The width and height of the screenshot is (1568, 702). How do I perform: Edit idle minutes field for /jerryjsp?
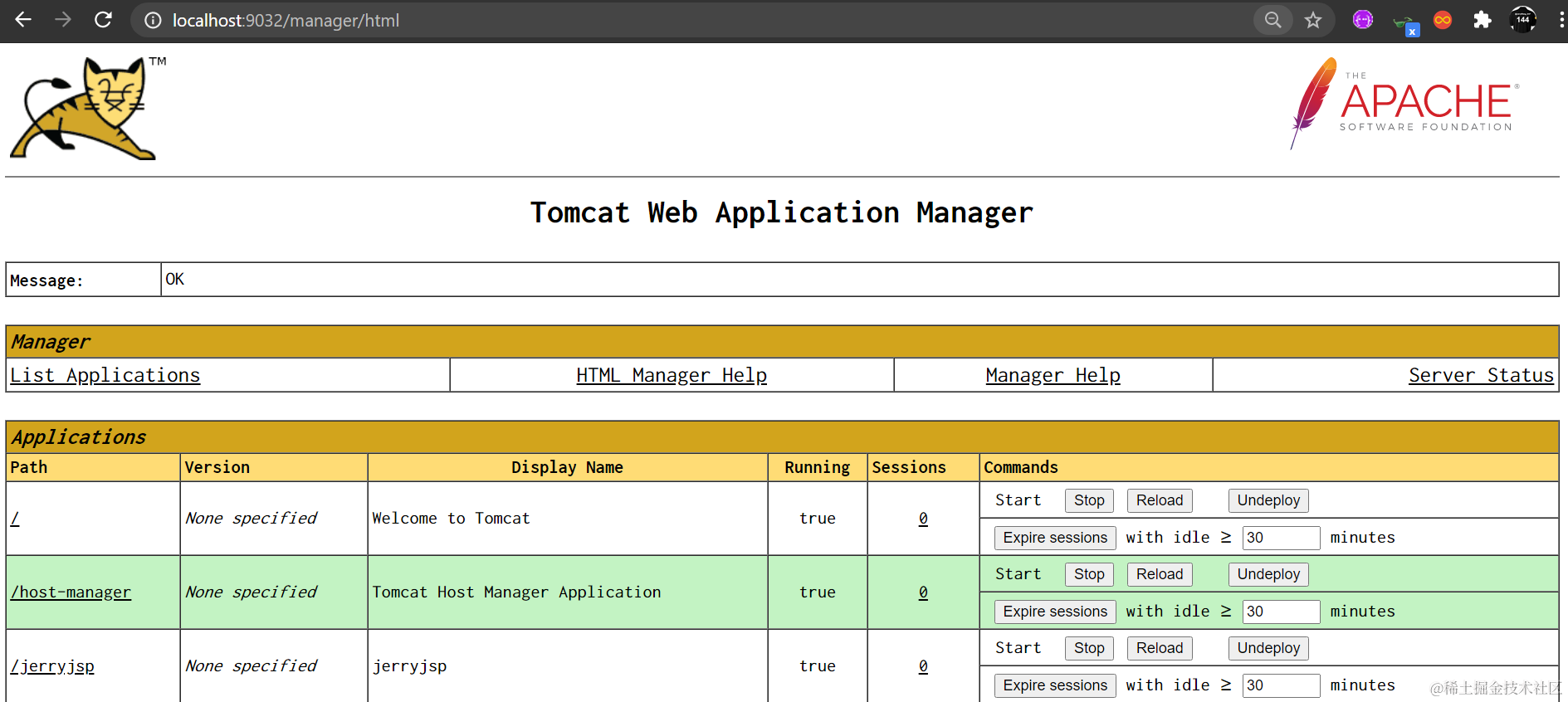[x=1281, y=685]
